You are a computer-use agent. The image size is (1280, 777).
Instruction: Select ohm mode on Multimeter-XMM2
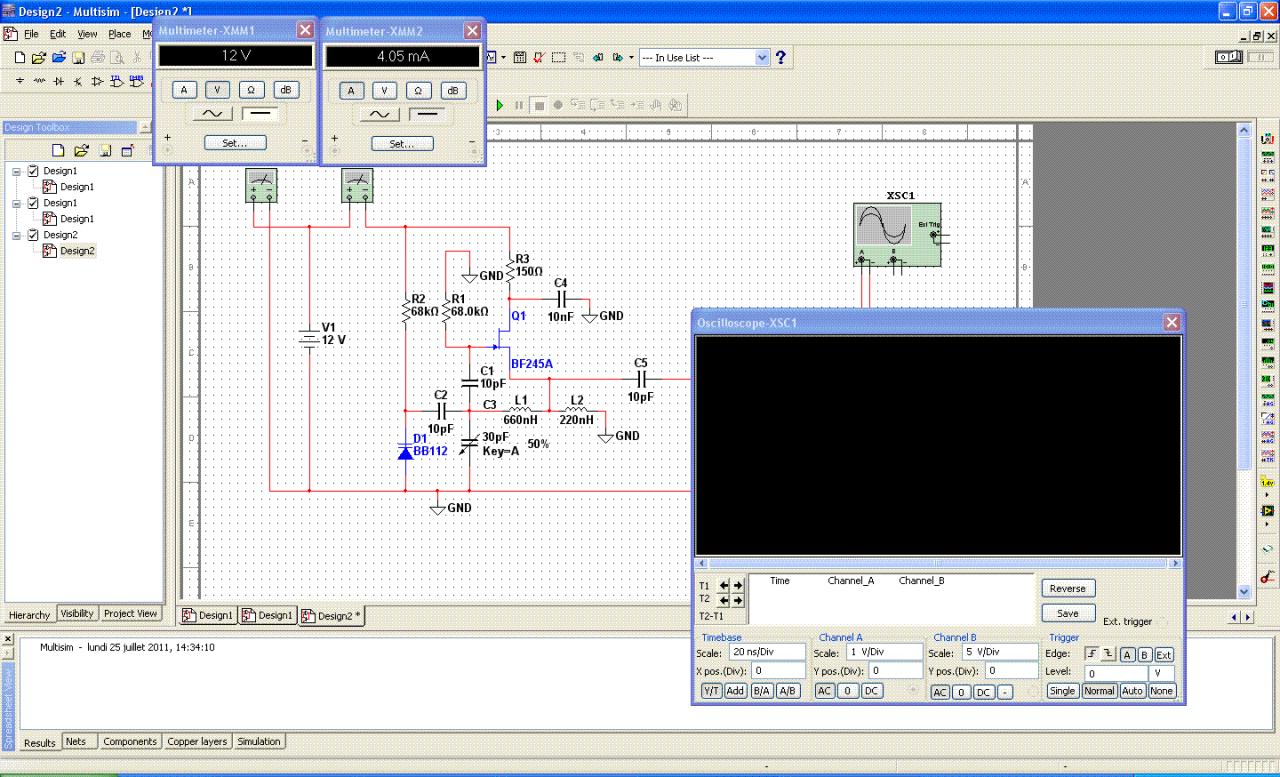click(419, 91)
